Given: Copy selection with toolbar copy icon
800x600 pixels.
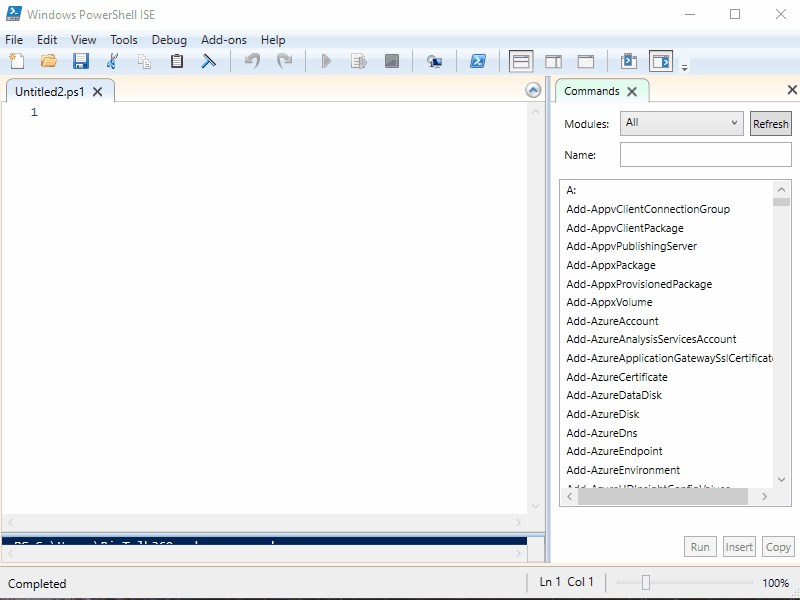Looking at the screenshot, I should [144, 61].
